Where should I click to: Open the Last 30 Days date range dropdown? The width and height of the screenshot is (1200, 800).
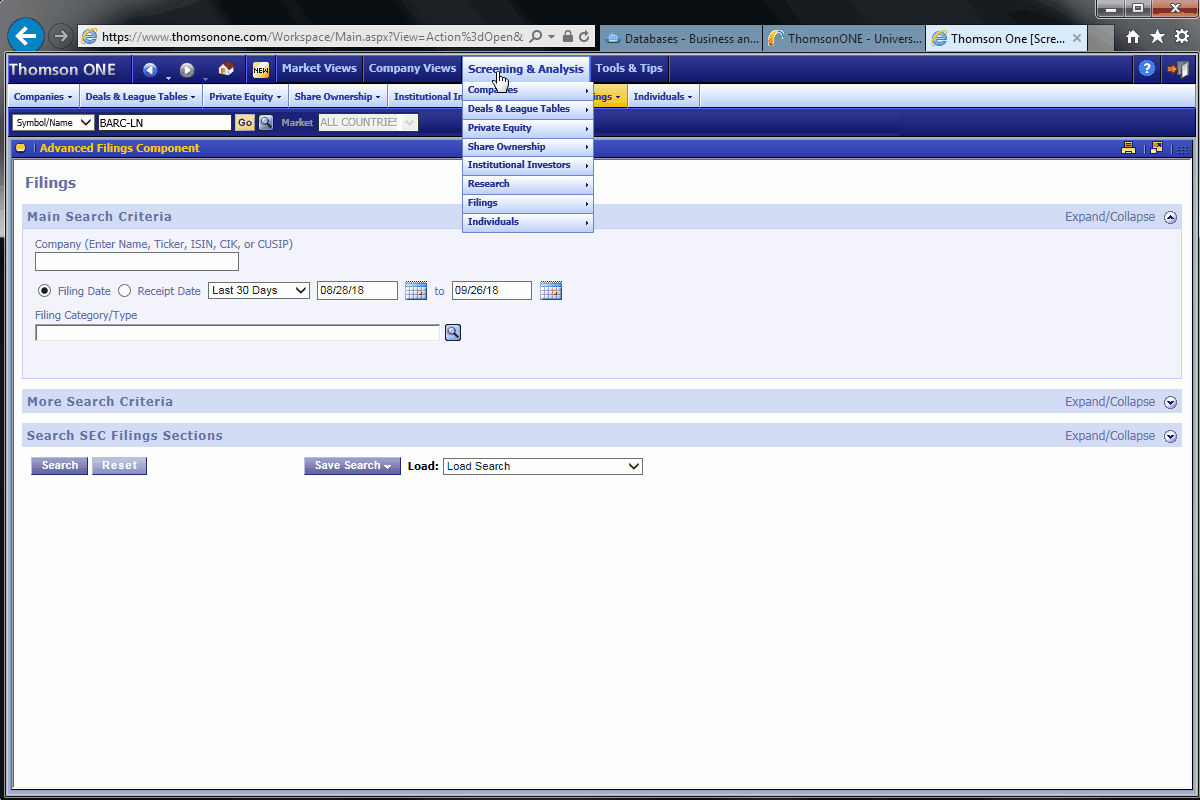click(259, 291)
